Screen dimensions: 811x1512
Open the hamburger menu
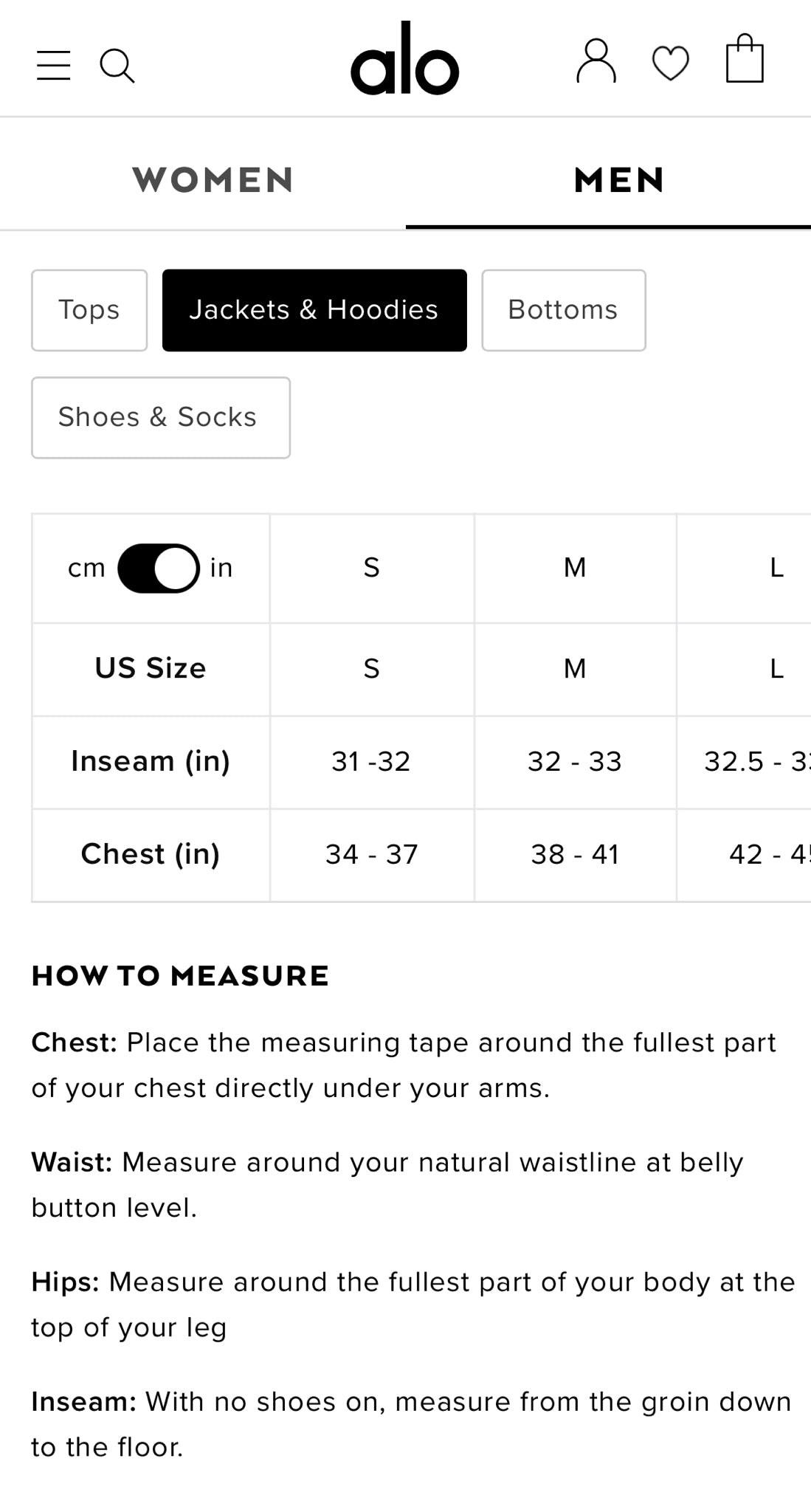click(x=54, y=66)
